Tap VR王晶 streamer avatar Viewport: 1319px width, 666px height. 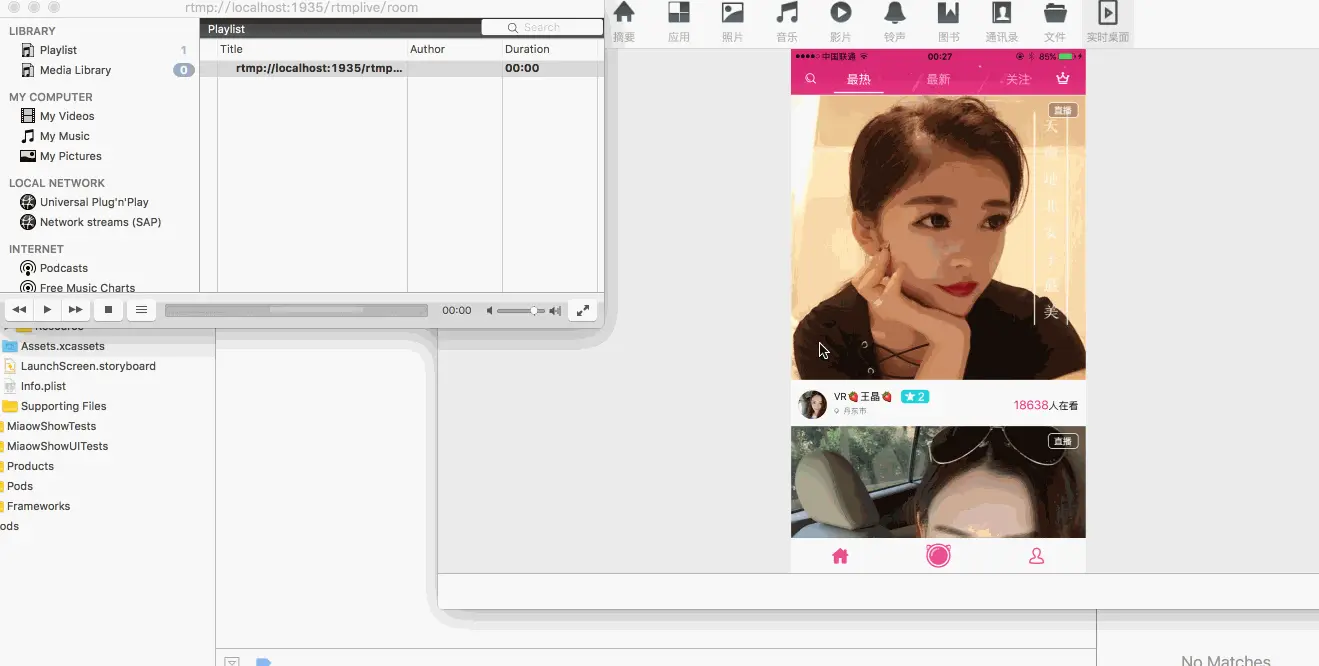coord(813,404)
